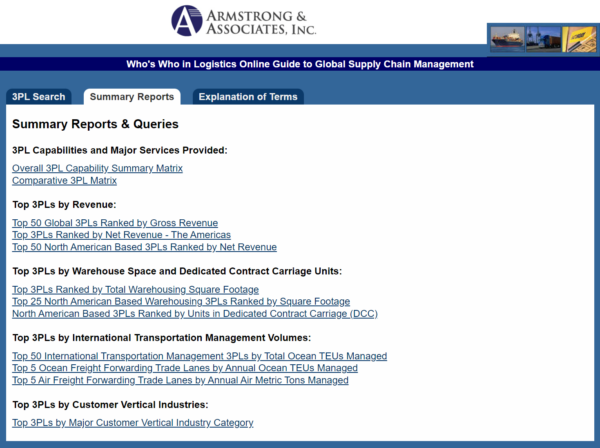Click the yellow package thumbnail image
Viewport: 600px width, 448px height.
pyautogui.click(x=579, y=39)
